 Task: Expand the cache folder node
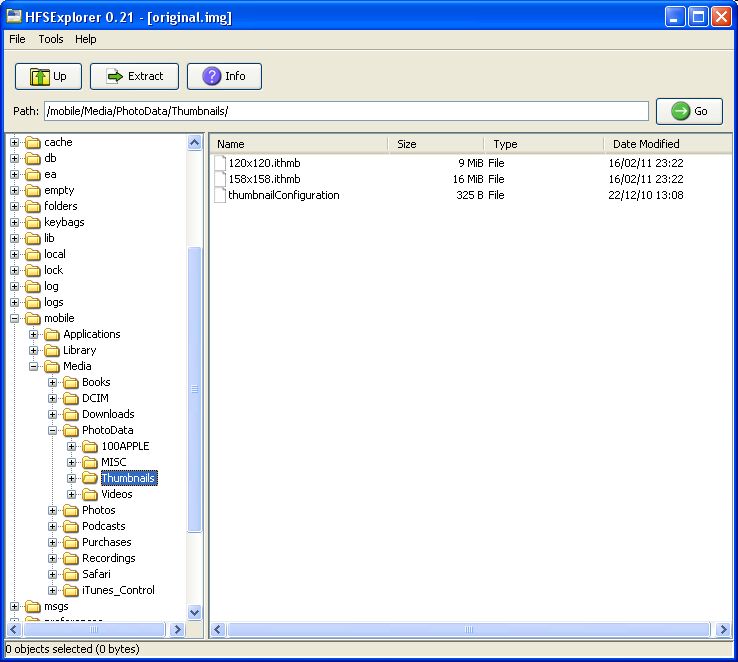[x=15, y=143]
